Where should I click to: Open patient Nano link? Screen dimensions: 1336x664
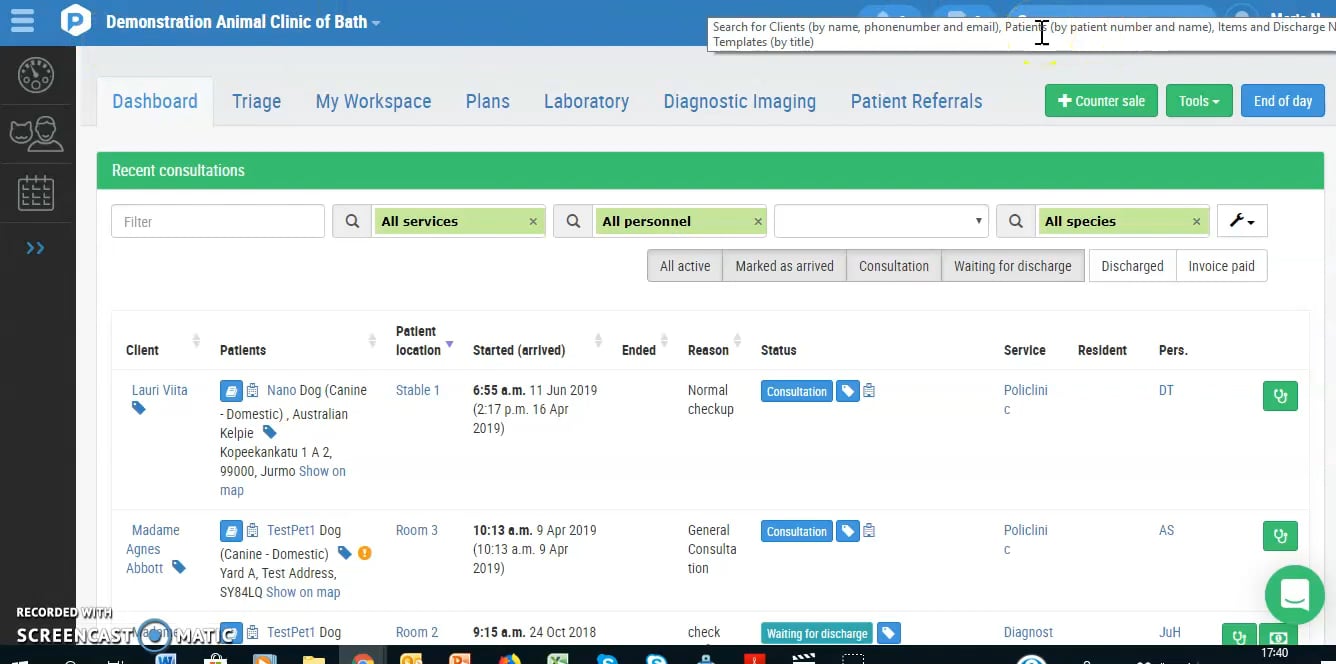pos(281,390)
